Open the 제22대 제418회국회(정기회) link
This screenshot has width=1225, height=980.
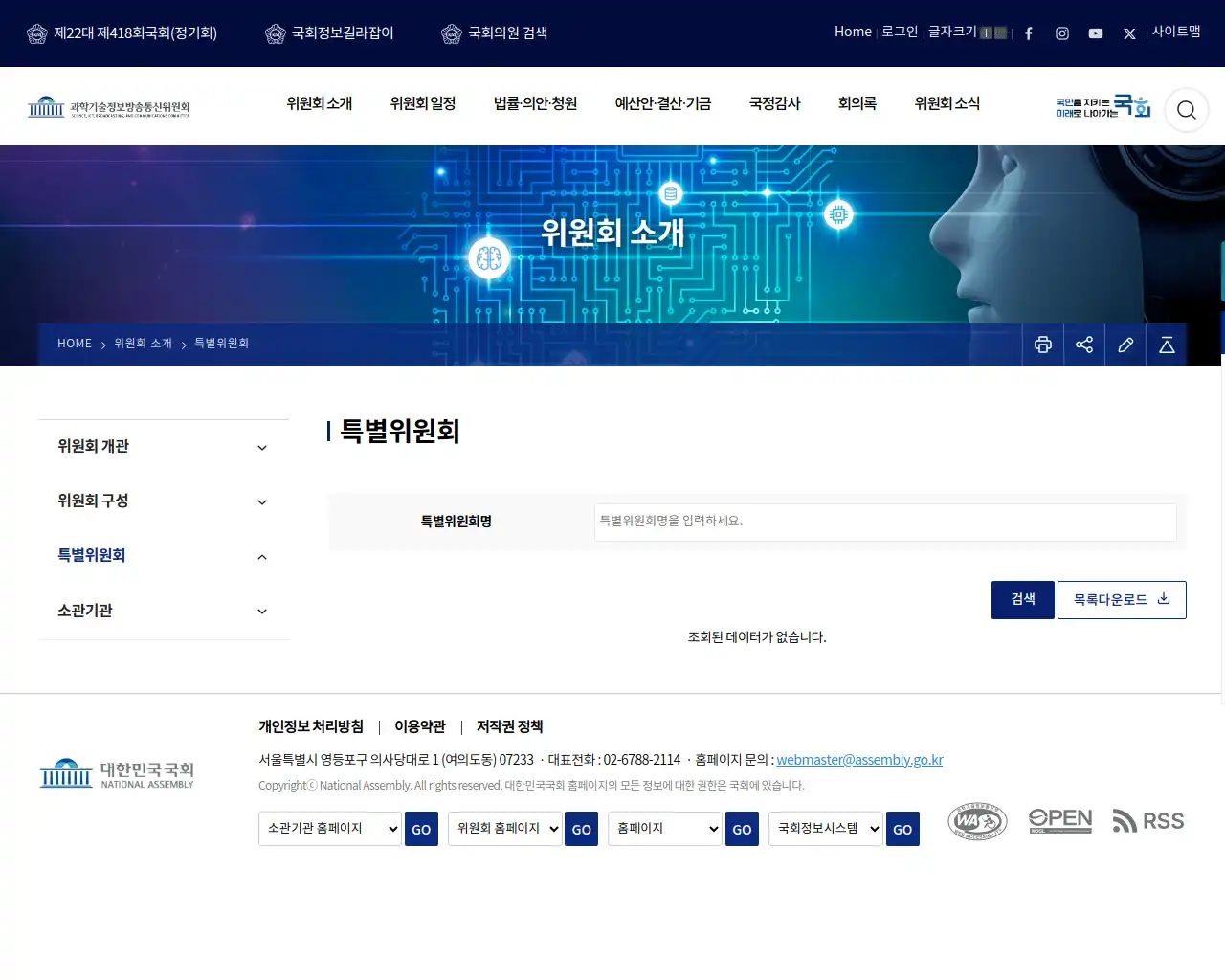pos(136,33)
